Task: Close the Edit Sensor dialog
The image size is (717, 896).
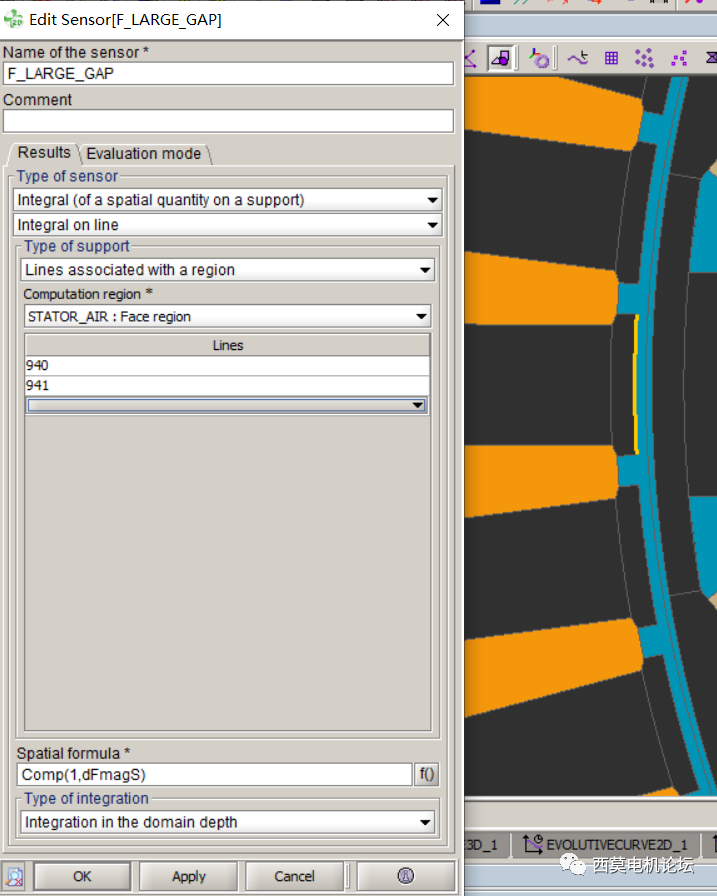Action: (443, 20)
